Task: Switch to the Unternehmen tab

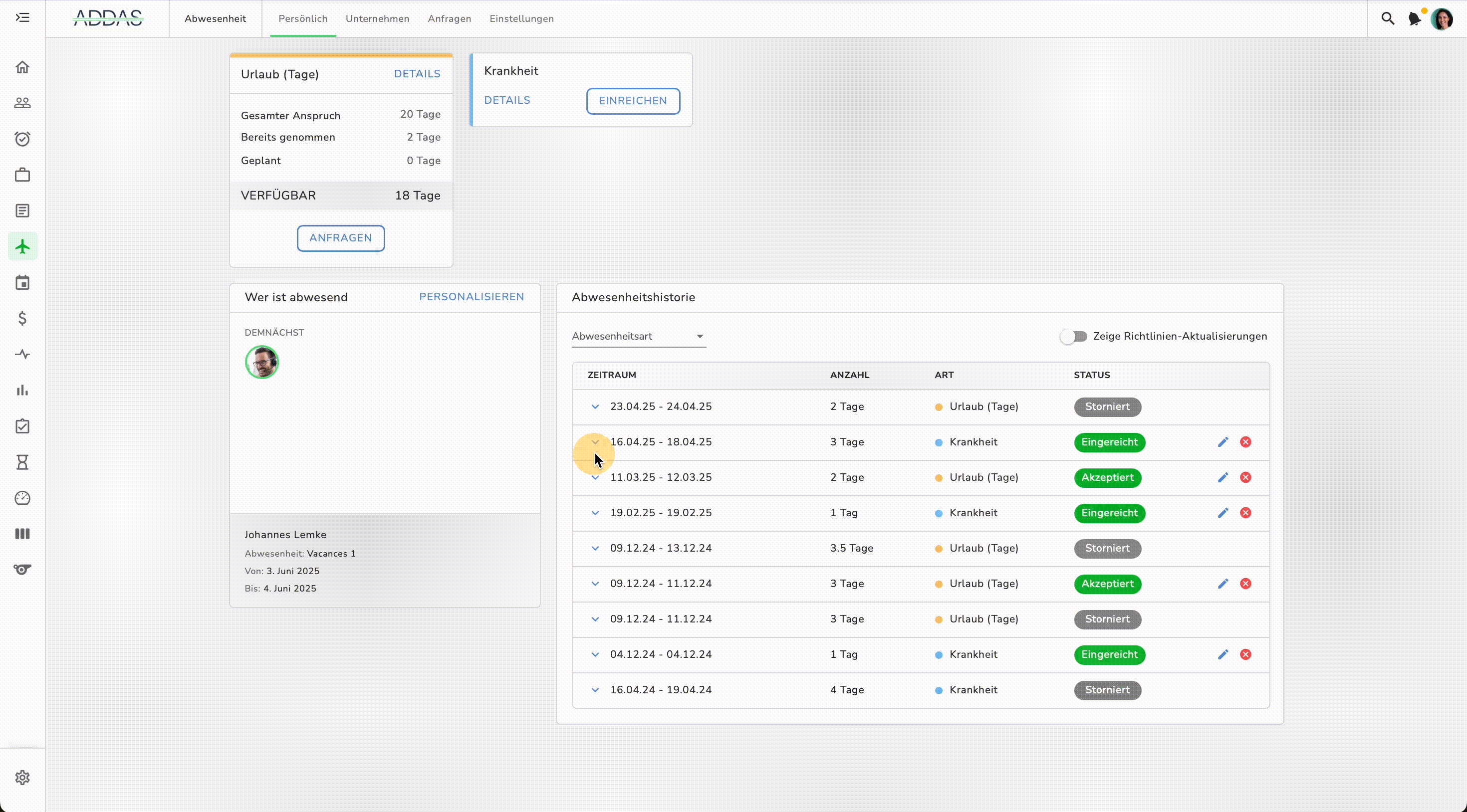Action: point(377,19)
